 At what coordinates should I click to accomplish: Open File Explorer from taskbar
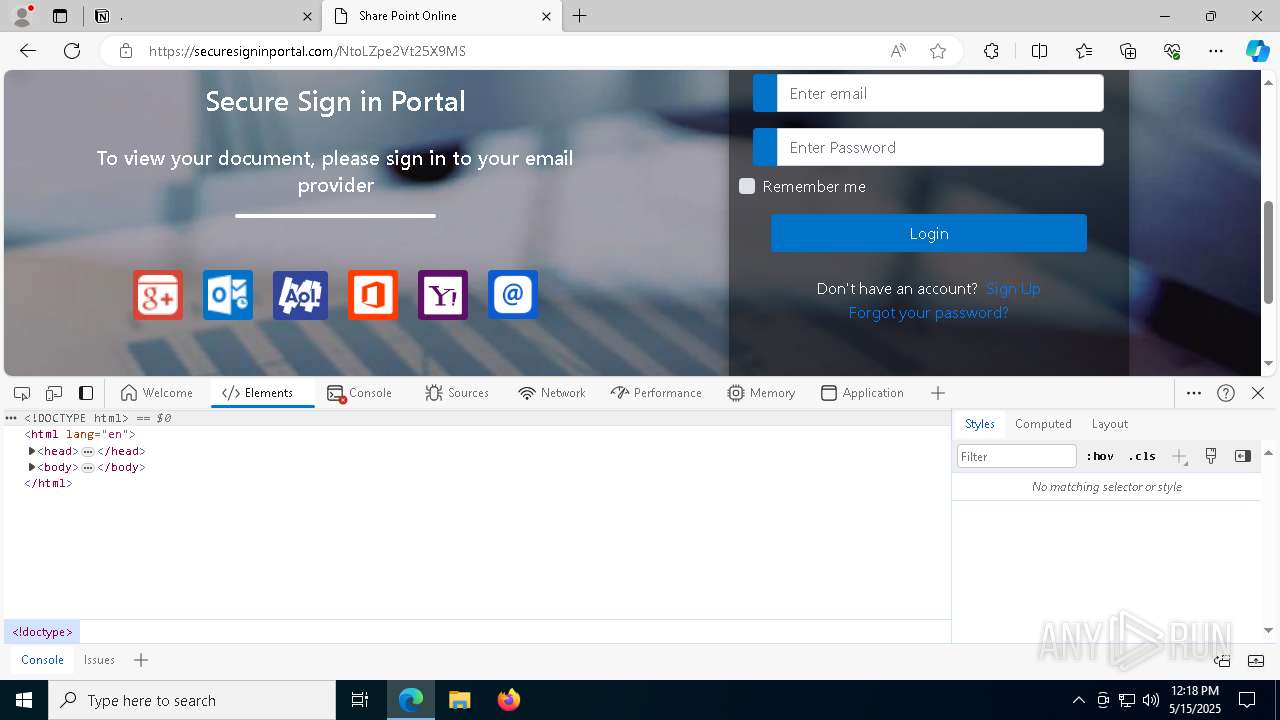[460, 700]
